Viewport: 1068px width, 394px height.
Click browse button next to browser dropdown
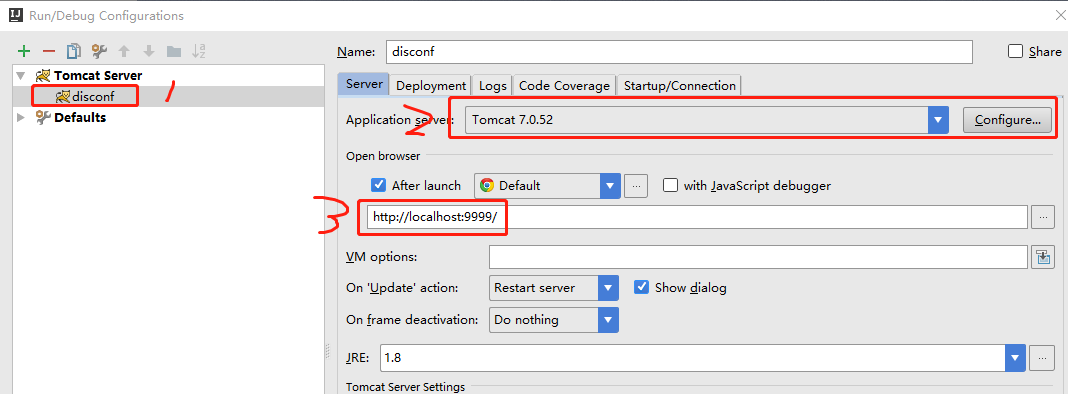(x=635, y=185)
